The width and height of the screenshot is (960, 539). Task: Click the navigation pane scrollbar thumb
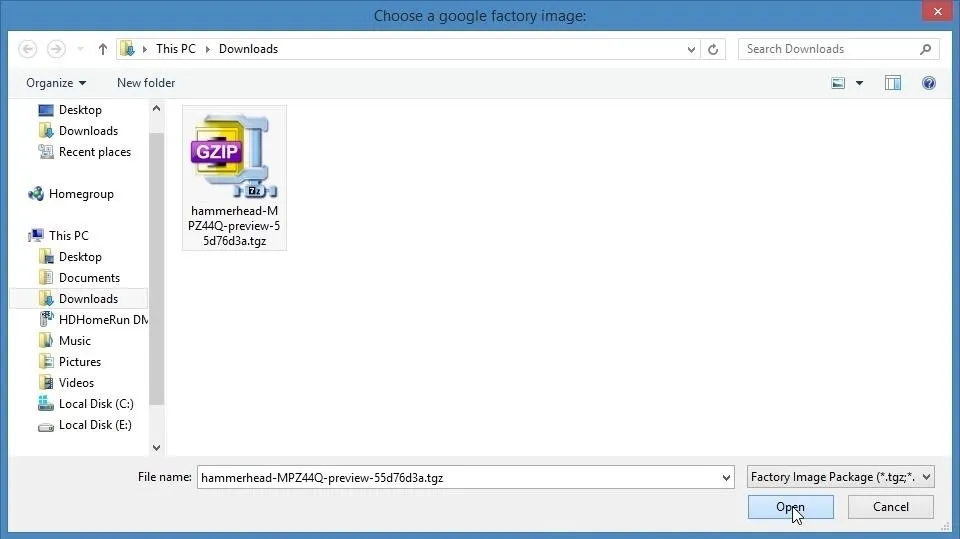pyautogui.click(x=156, y=268)
